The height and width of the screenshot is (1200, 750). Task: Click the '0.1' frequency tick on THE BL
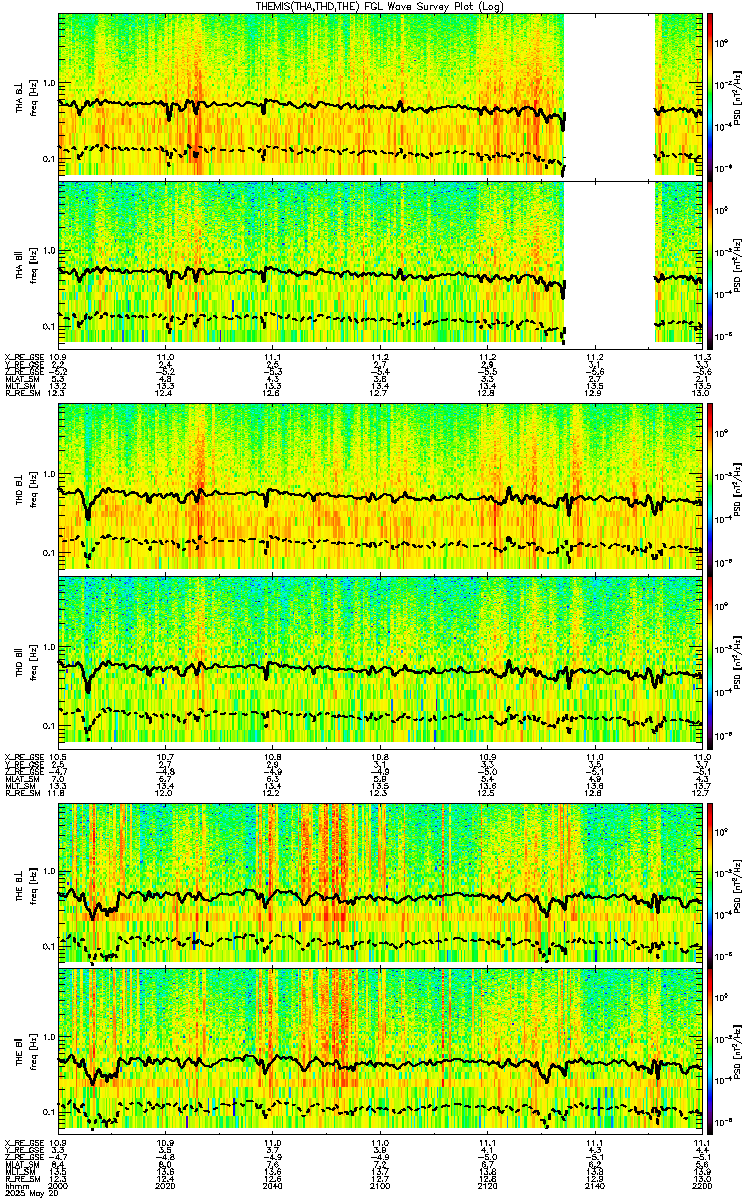coord(48,945)
